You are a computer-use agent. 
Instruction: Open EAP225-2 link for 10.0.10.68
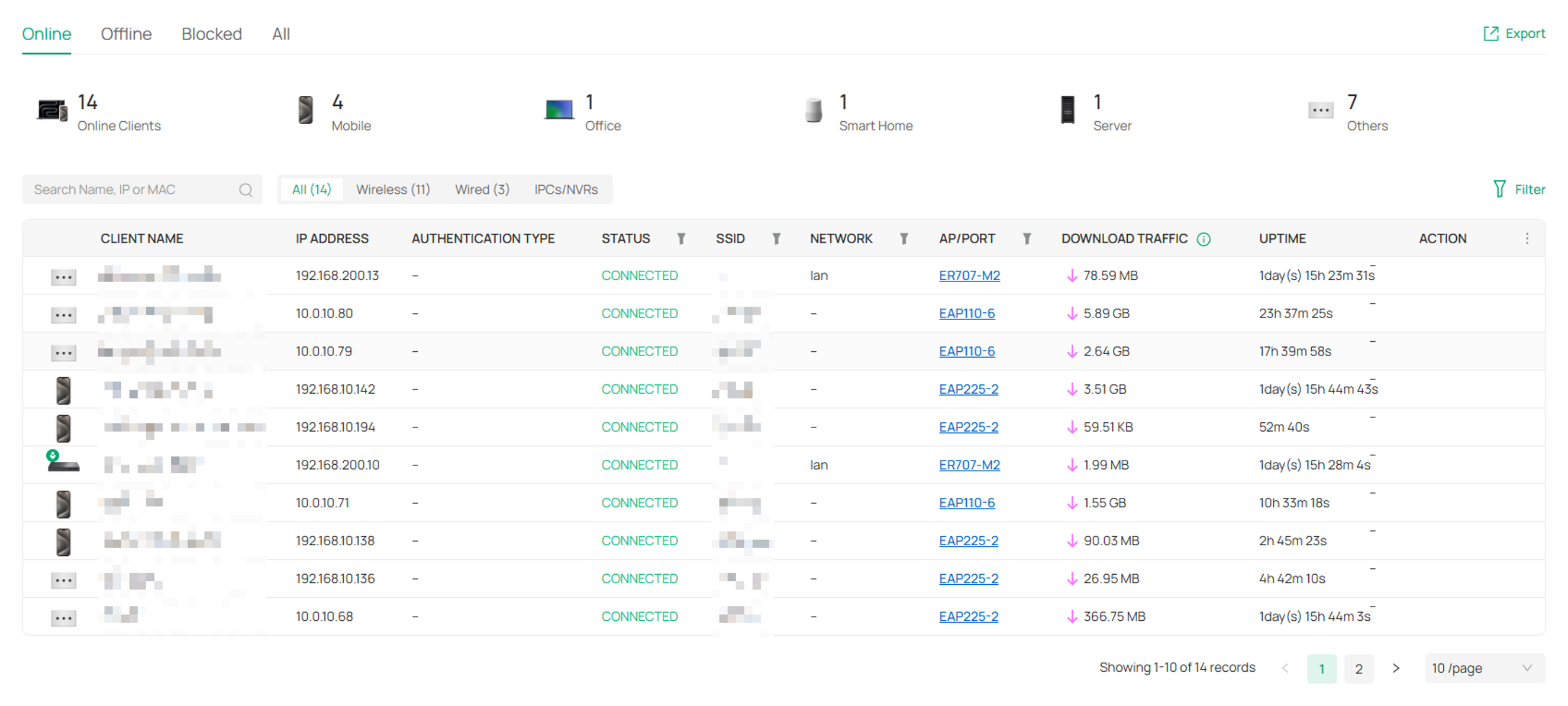(x=969, y=617)
